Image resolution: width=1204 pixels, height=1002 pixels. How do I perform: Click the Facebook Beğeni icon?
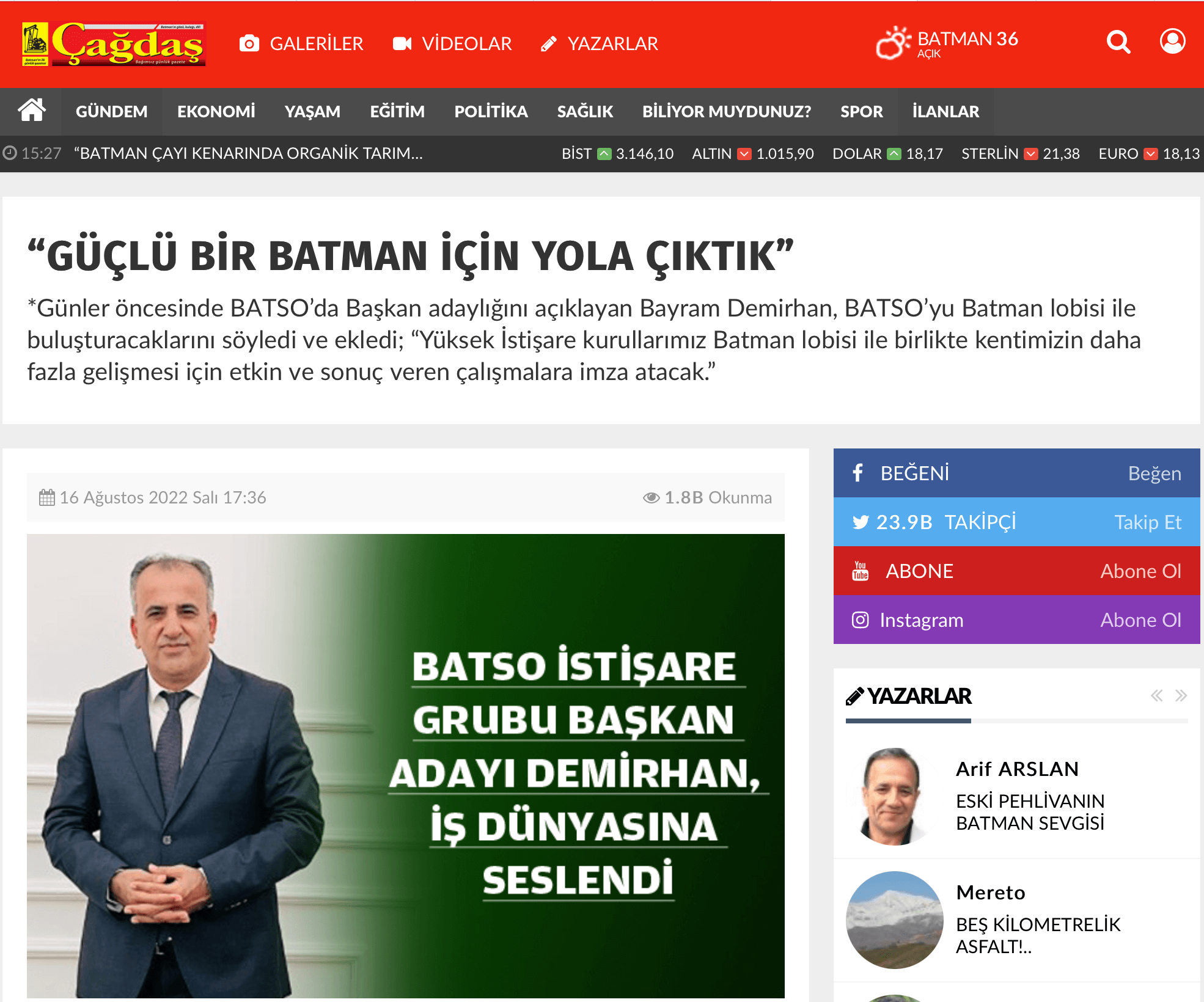858,472
